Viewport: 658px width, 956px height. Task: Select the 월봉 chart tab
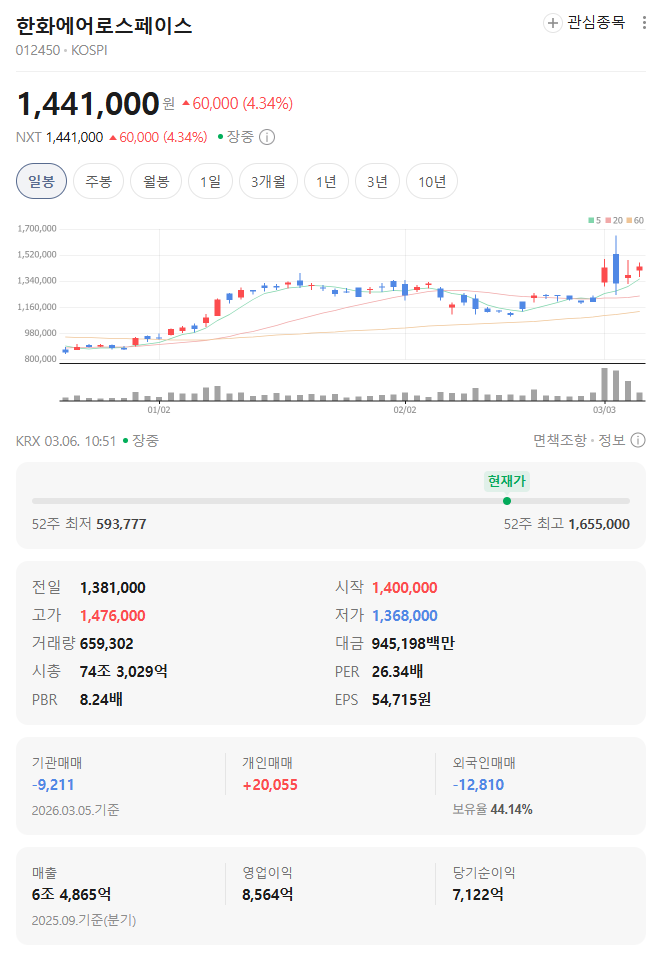click(156, 181)
